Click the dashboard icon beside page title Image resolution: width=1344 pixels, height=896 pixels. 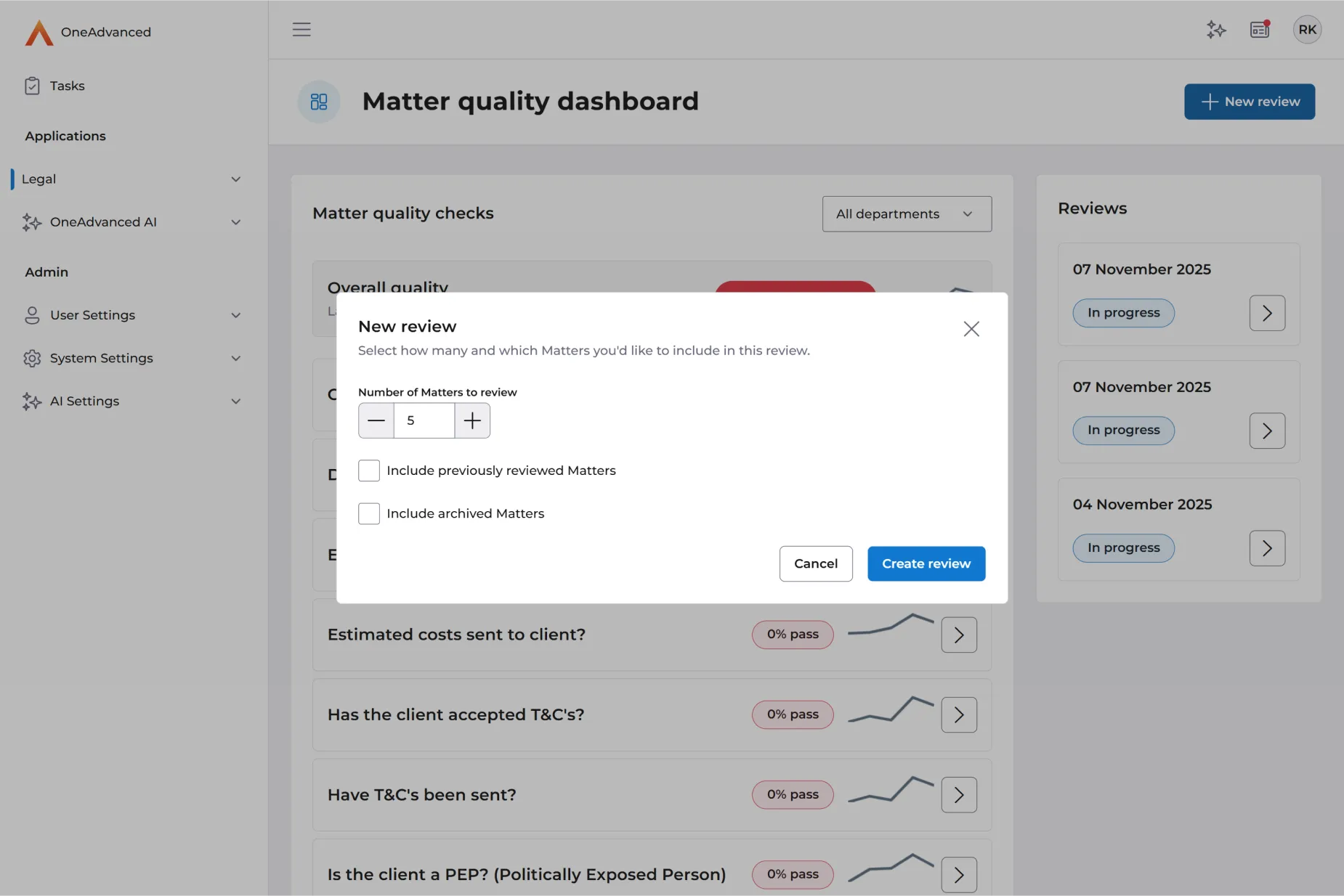click(319, 102)
